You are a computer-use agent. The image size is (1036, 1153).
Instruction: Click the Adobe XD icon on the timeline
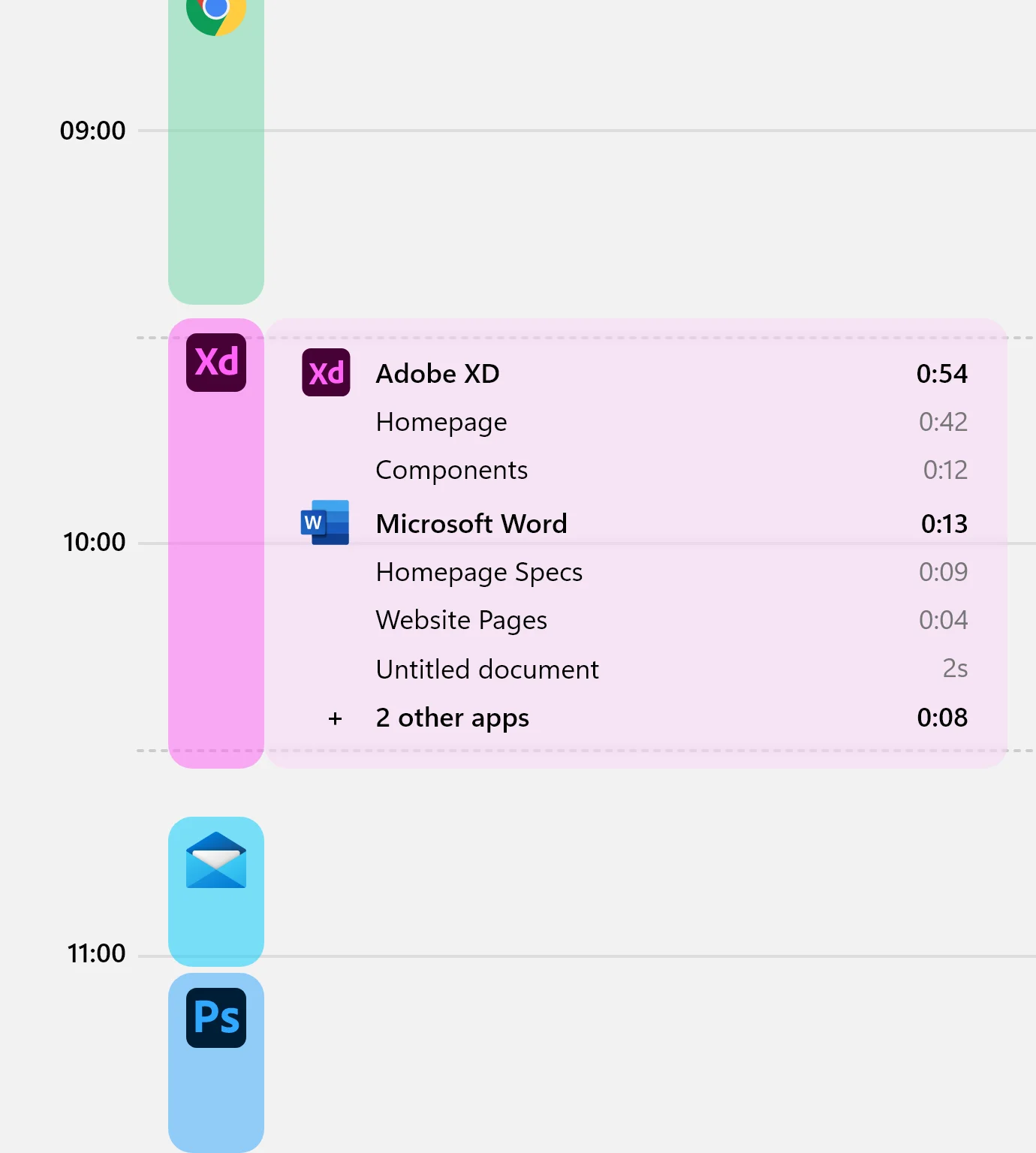[216, 363]
